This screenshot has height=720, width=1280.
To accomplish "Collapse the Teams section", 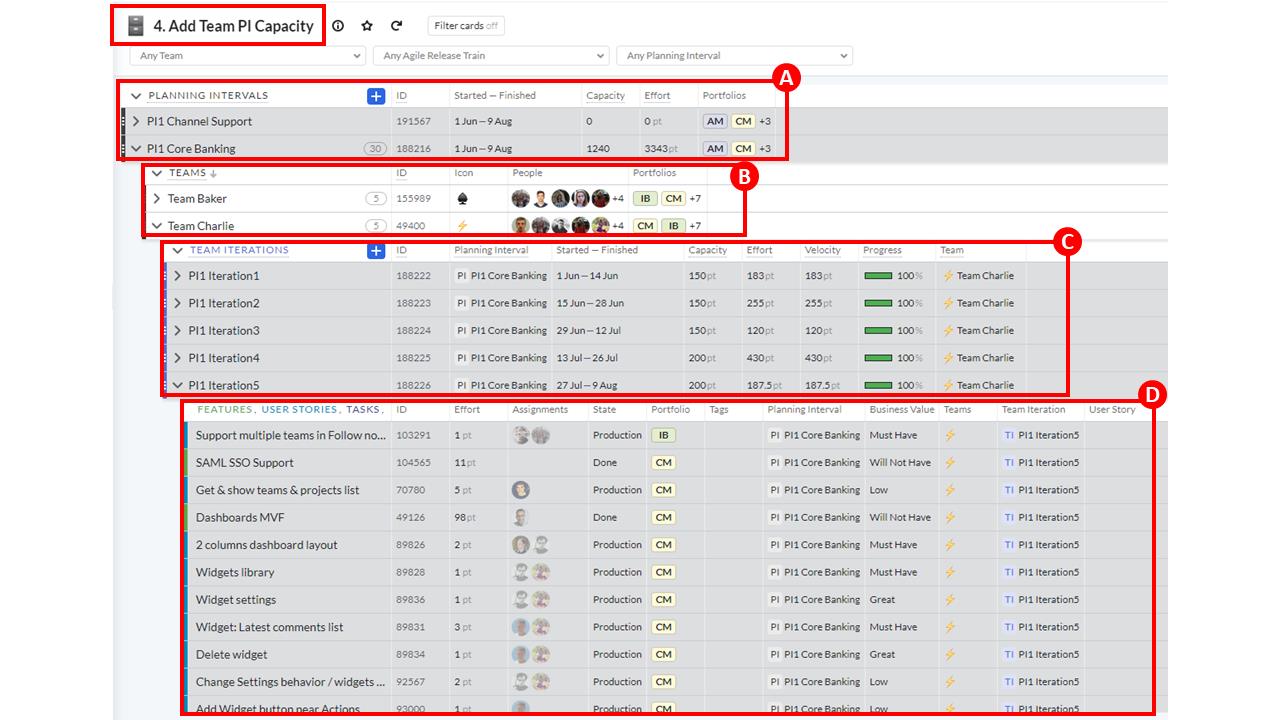I will 157,173.
